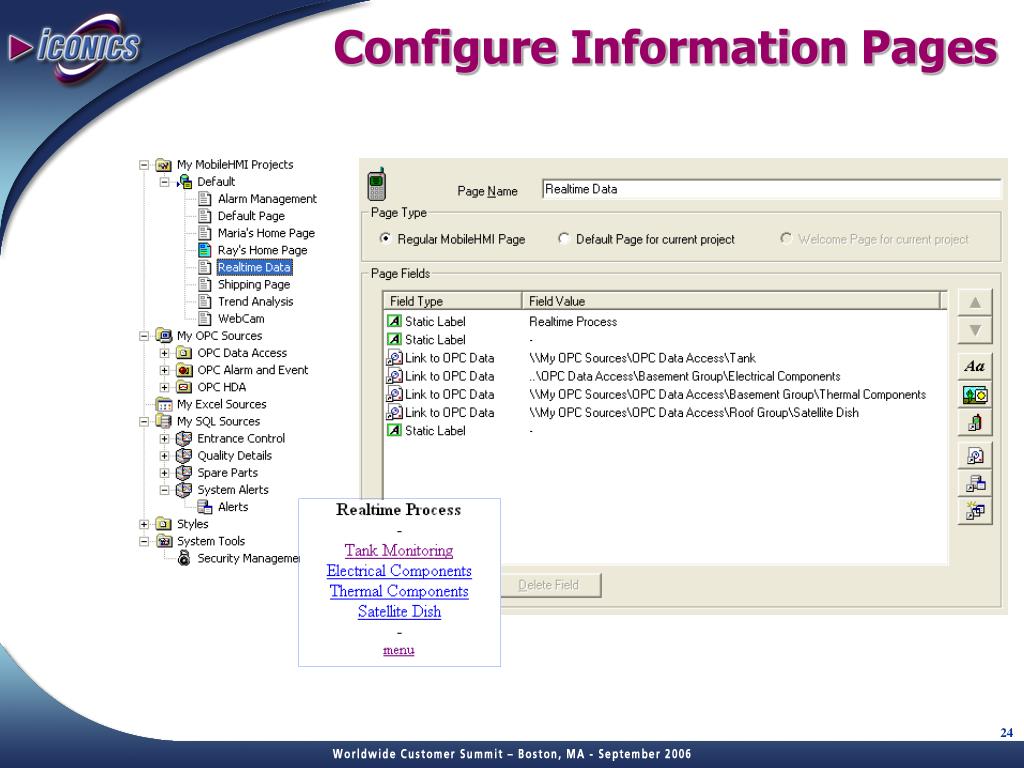Collapse the System Alerts node
The width and height of the screenshot is (1024, 768).
pyautogui.click(x=165, y=490)
